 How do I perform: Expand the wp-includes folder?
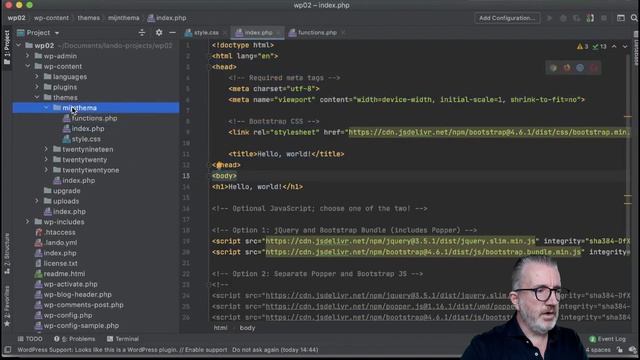tap(27, 222)
